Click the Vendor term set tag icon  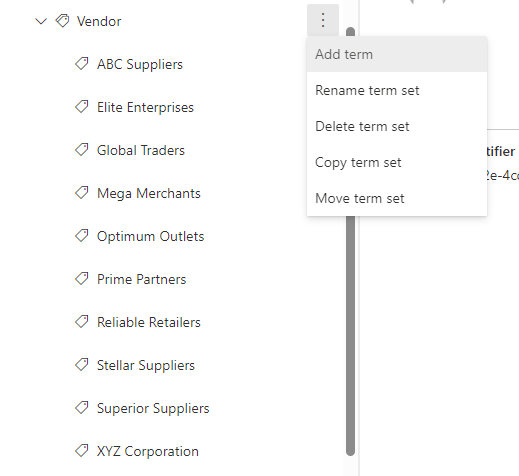tap(62, 21)
